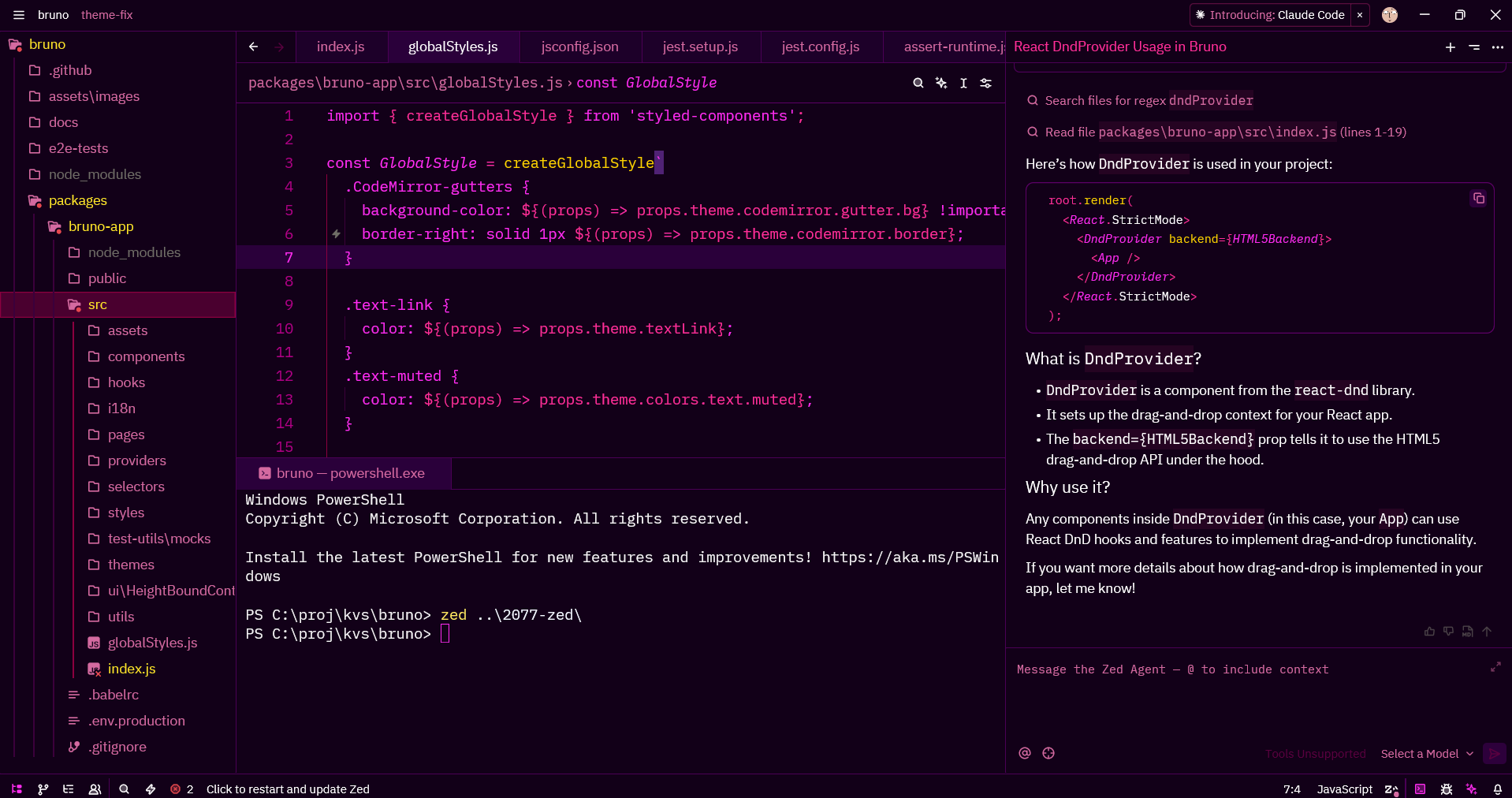
Task: Switch to the jsconfig.json tab
Action: 579,47
